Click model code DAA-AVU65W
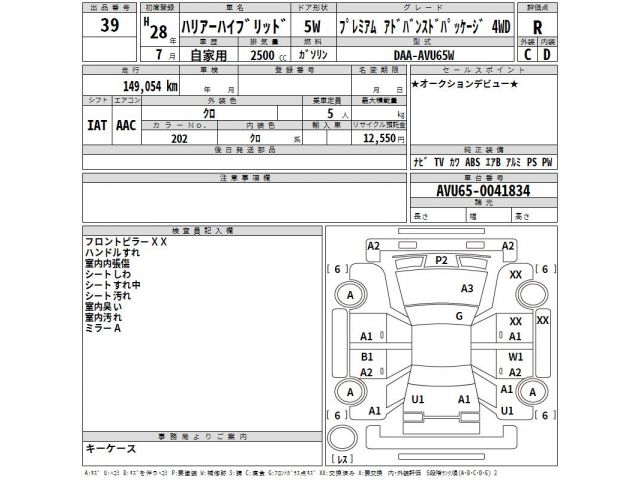The image size is (640, 480). coord(424,55)
